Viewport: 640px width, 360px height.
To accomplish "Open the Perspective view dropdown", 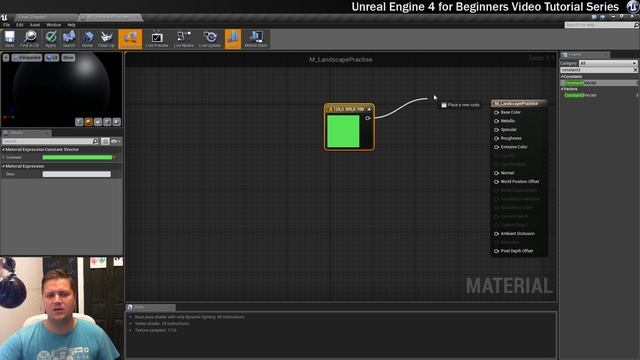I will pyautogui.click(x=27, y=58).
